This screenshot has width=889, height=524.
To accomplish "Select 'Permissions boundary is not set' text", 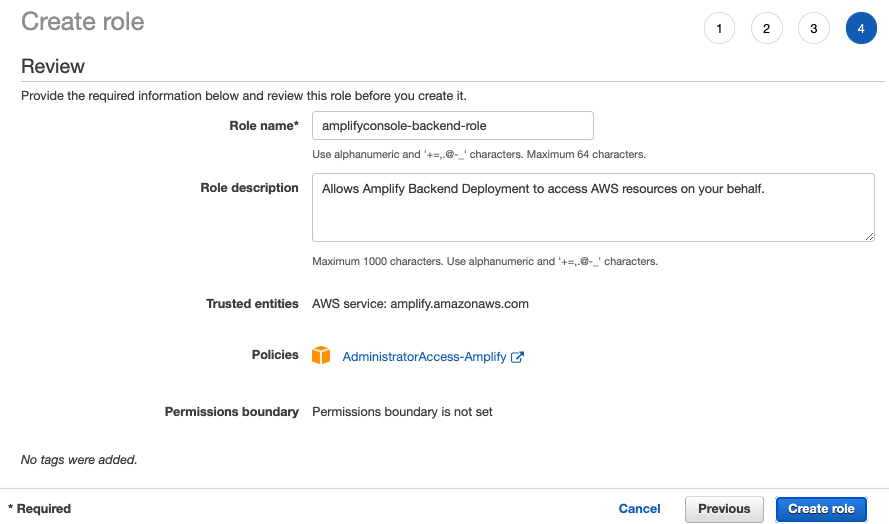I will point(402,412).
